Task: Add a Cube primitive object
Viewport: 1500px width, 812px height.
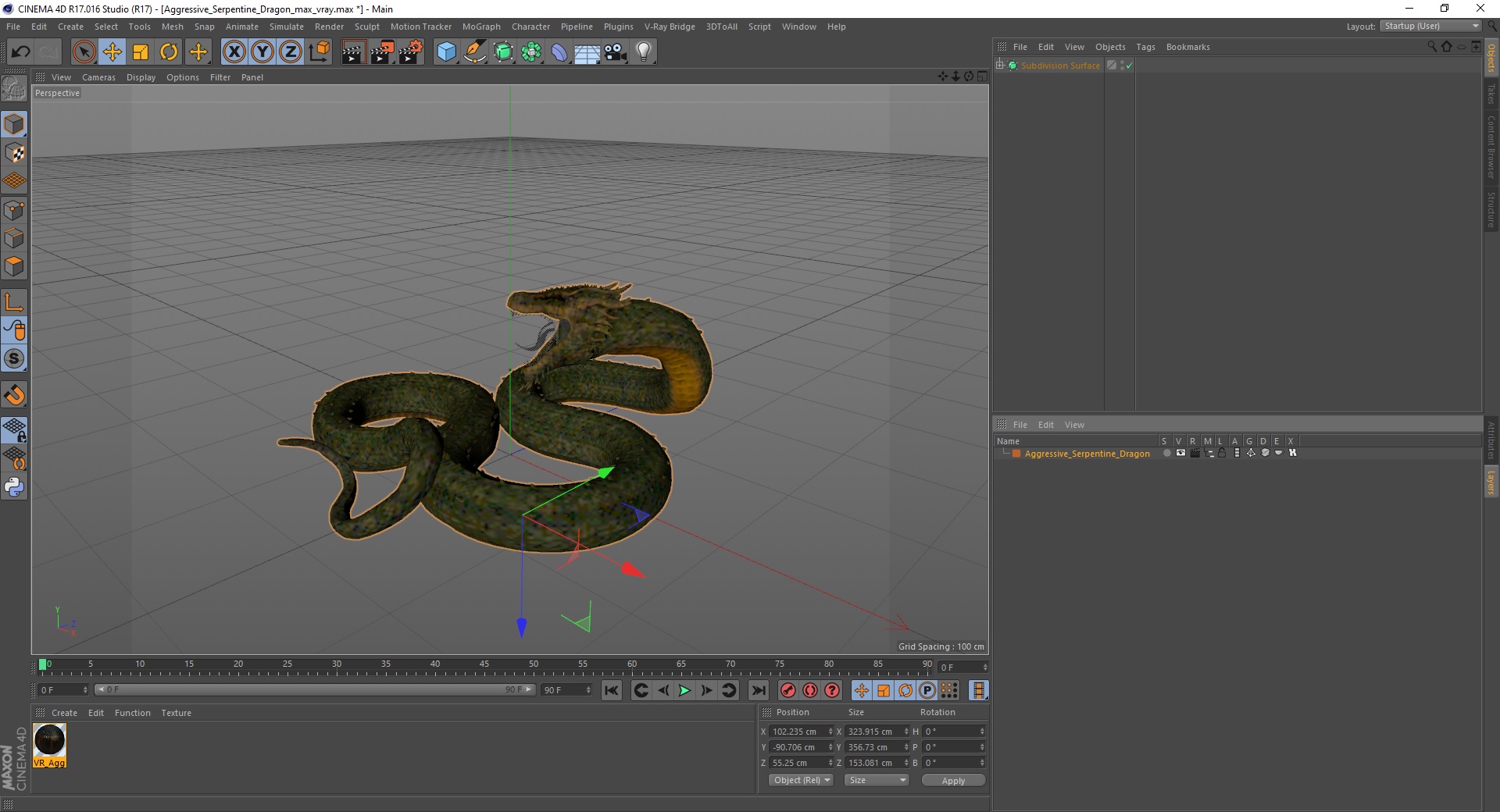Action: click(446, 52)
